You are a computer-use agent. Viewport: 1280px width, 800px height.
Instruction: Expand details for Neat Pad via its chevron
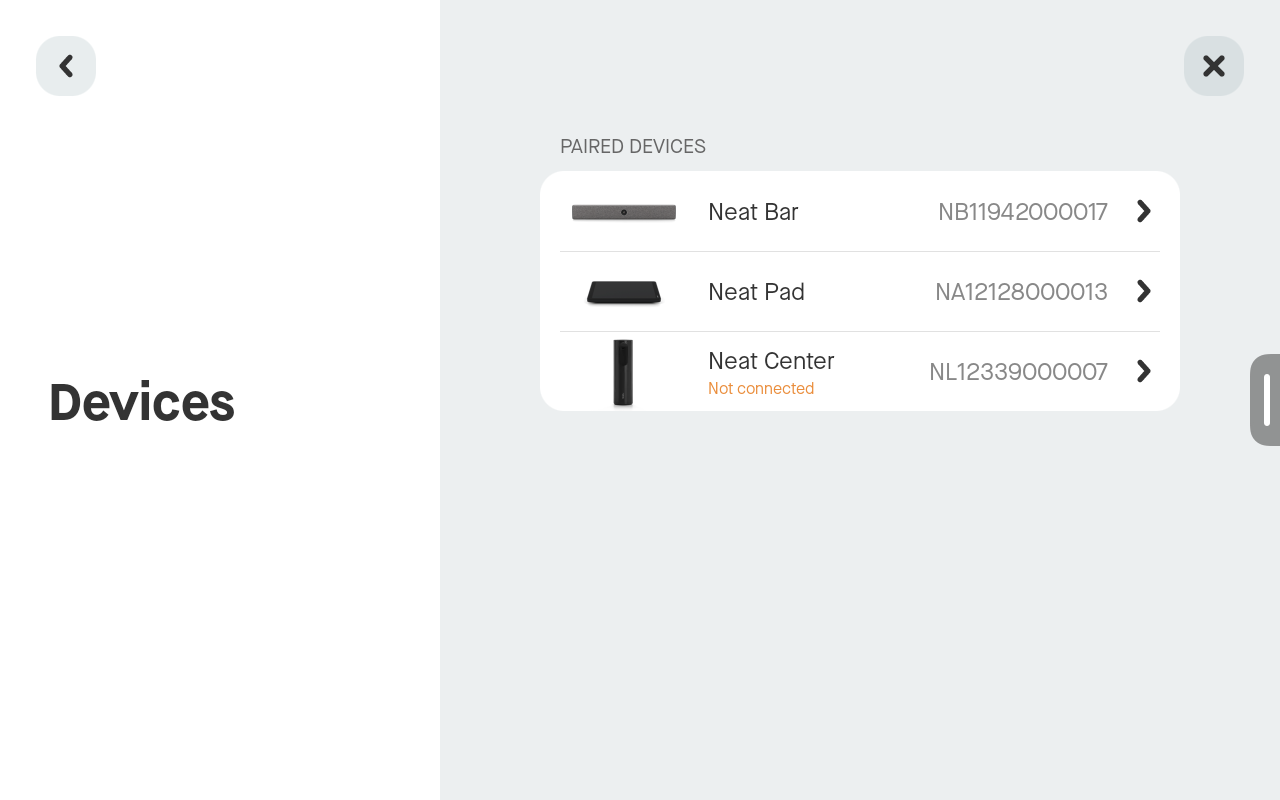click(x=1143, y=291)
